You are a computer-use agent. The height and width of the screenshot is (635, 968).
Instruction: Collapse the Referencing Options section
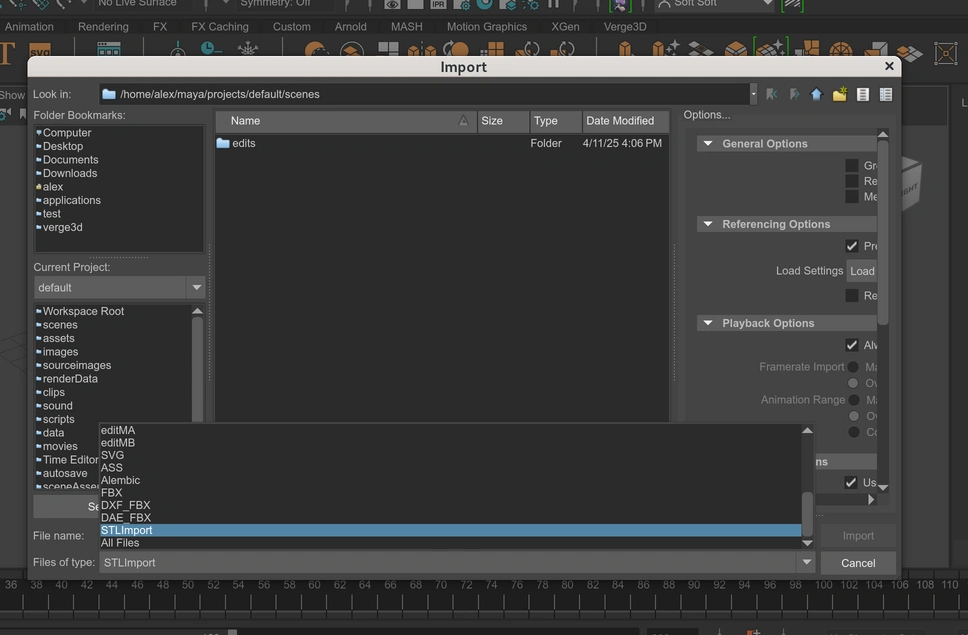(708, 224)
